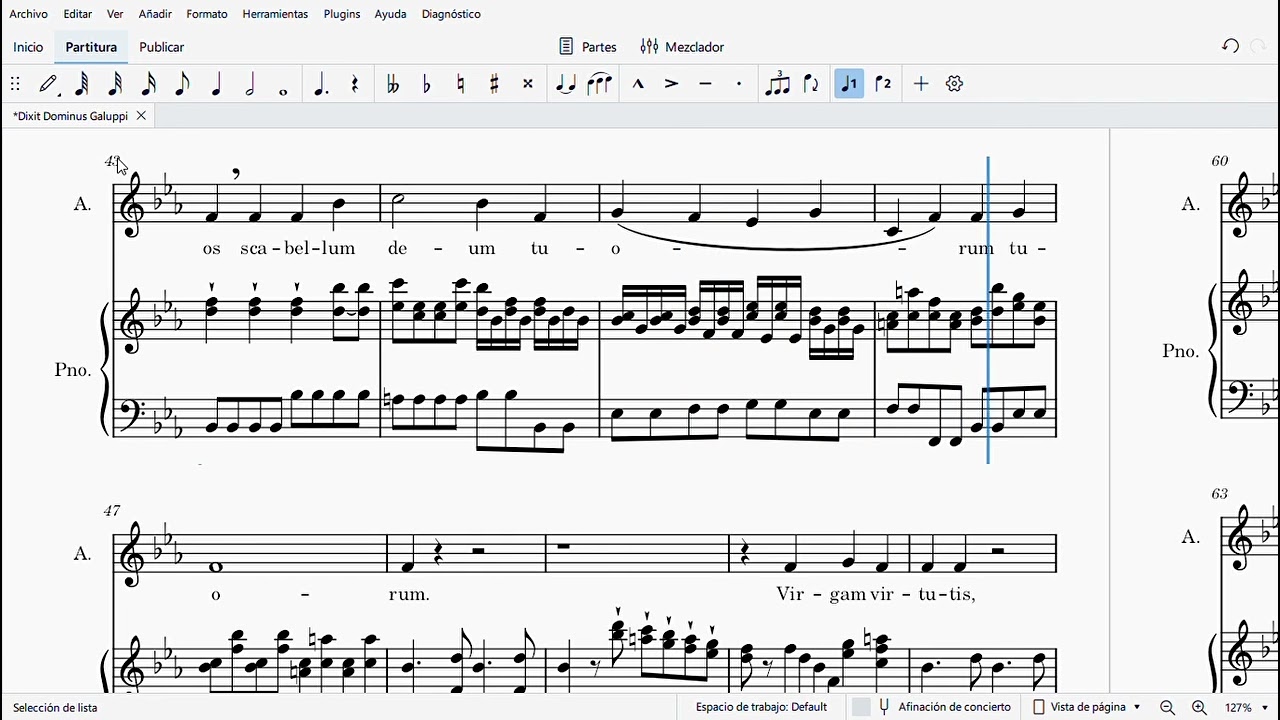Toggle the augmentation dot
The height and width of the screenshot is (720, 1280).
point(320,84)
